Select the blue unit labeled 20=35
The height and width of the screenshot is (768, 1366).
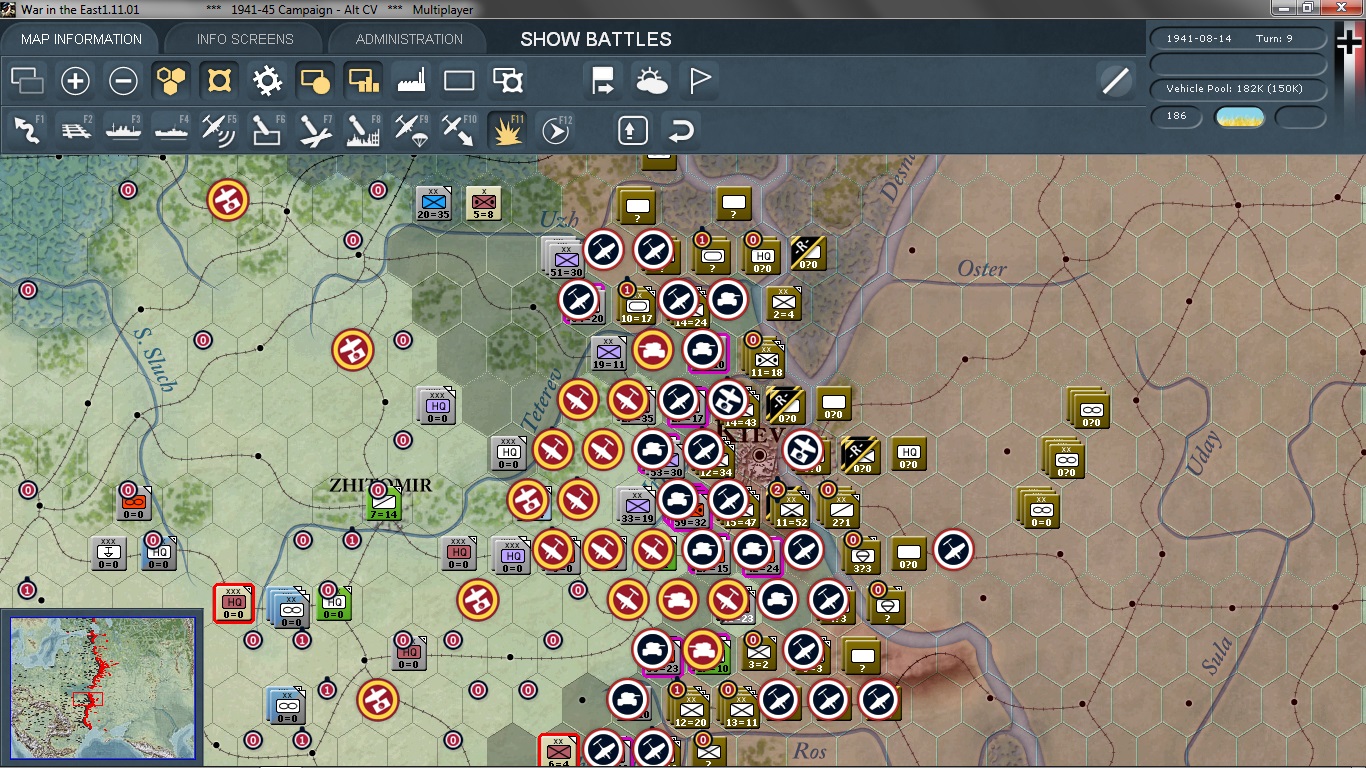click(433, 203)
